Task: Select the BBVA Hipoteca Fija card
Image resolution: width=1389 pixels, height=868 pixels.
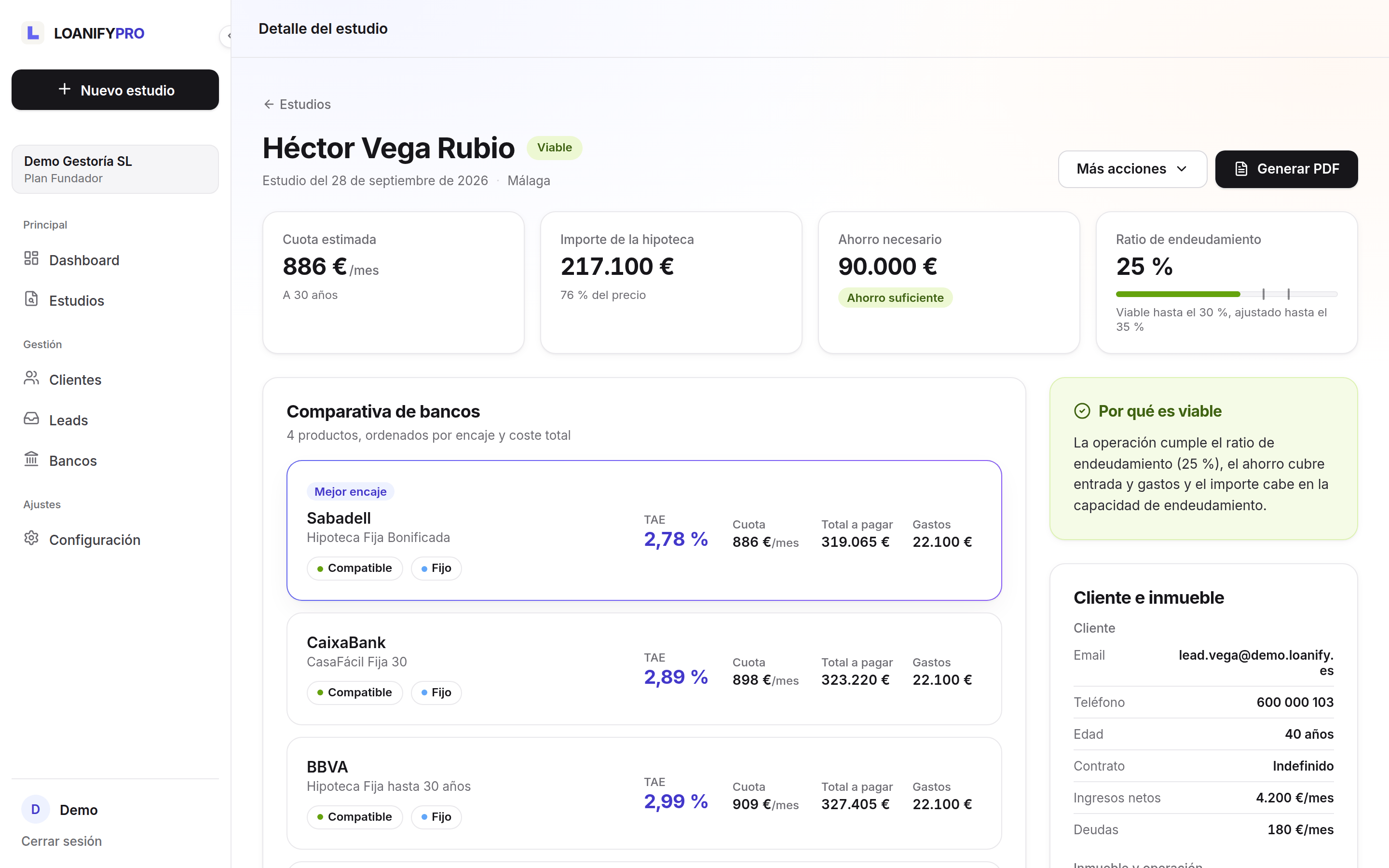Action: coord(644,793)
